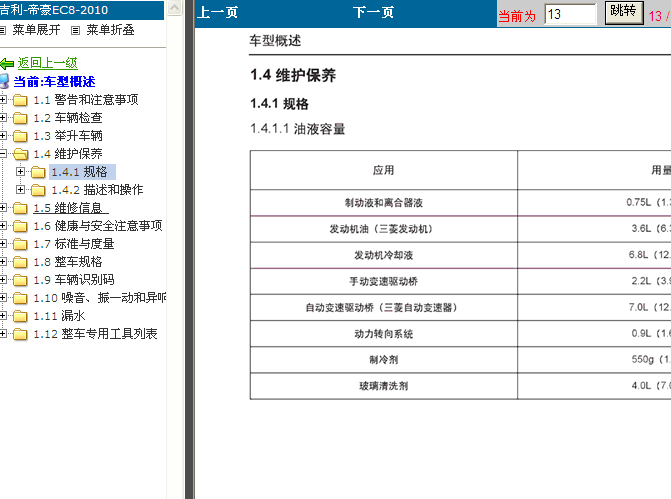The image size is (671, 499).
Task: Click the folder icon of 1.5 维修信息
Action: pyautogui.click(x=20, y=208)
